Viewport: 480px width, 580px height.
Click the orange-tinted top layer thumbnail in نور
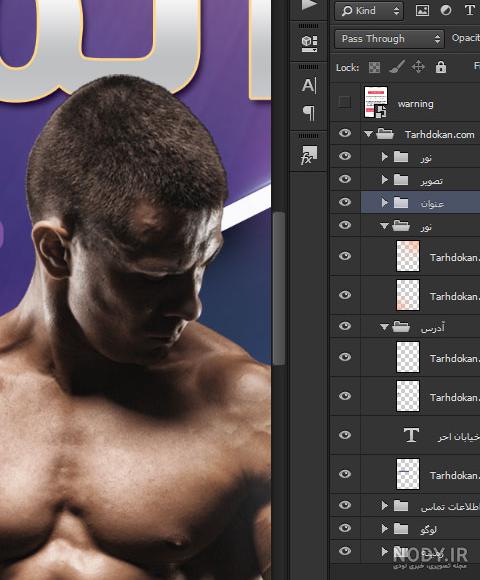point(408,256)
